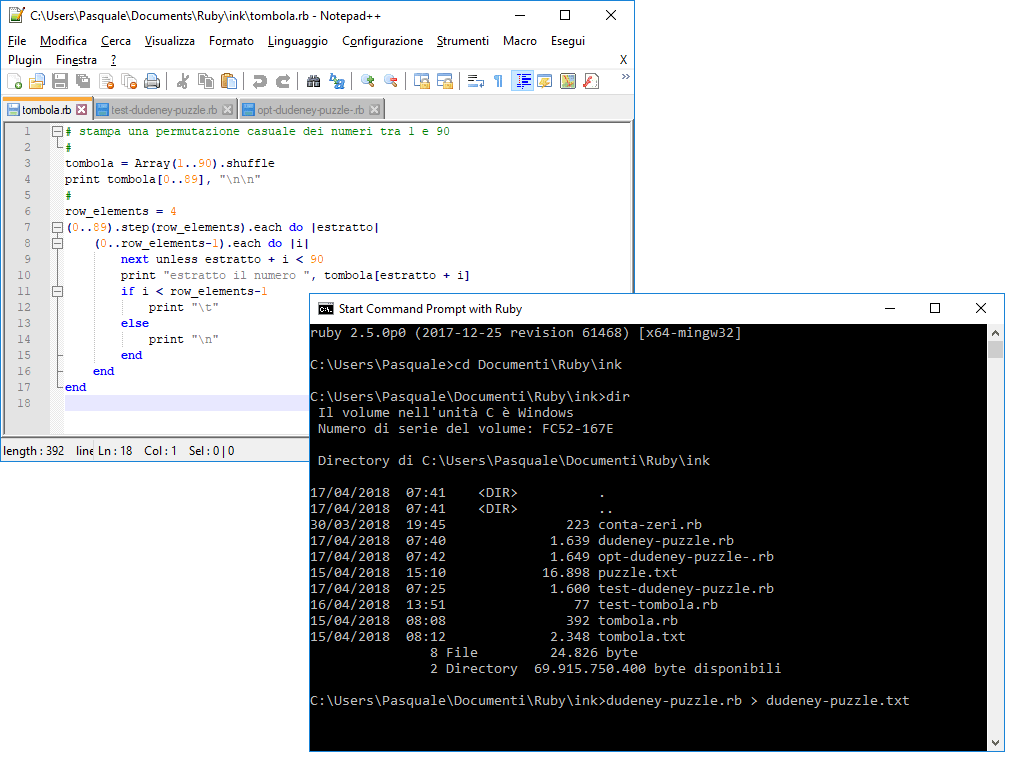Open the Replace dialog icon

pyautogui.click(x=337, y=81)
